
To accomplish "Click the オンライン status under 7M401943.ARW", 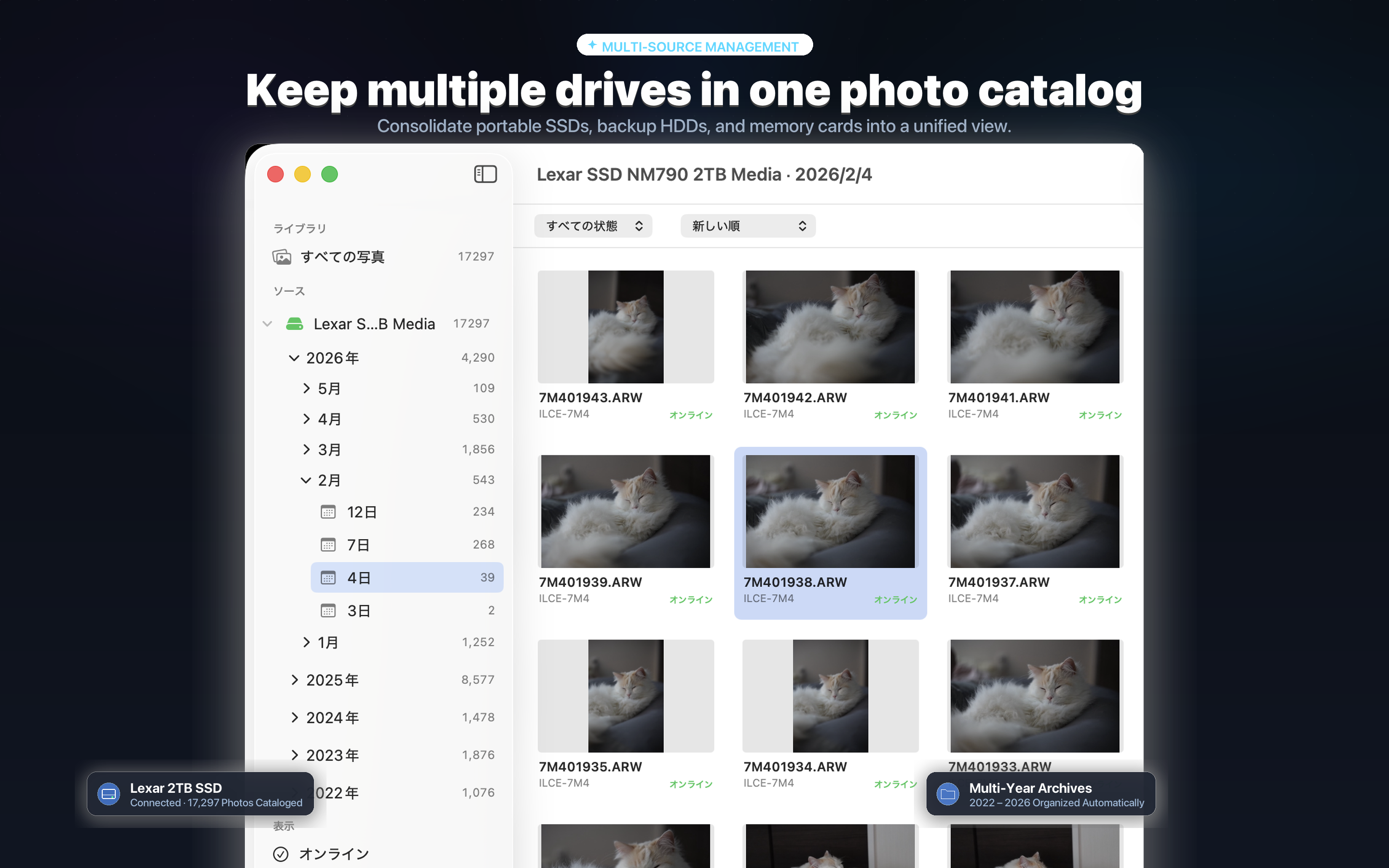I will coord(691,415).
